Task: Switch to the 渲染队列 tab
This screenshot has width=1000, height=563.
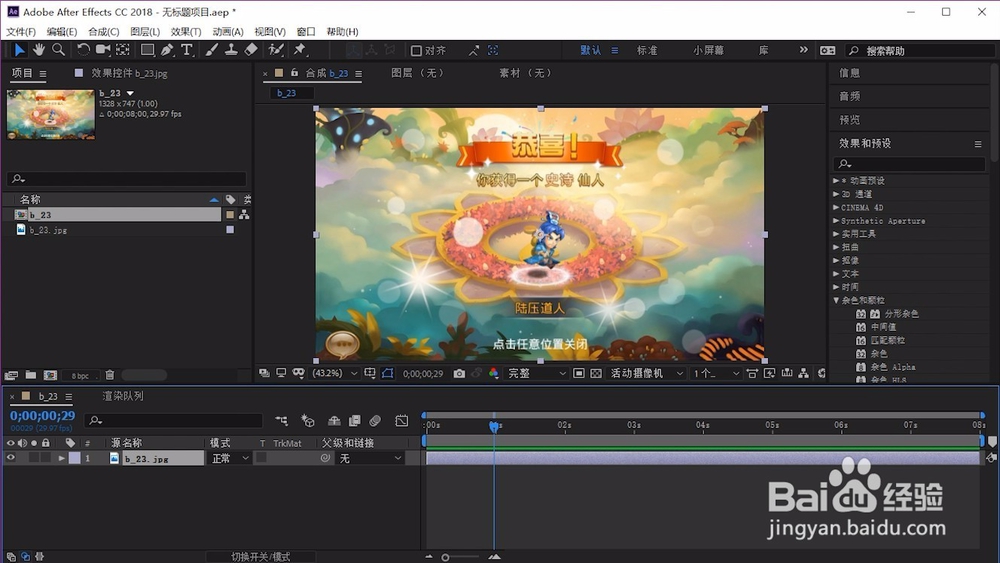Action: (x=123, y=396)
